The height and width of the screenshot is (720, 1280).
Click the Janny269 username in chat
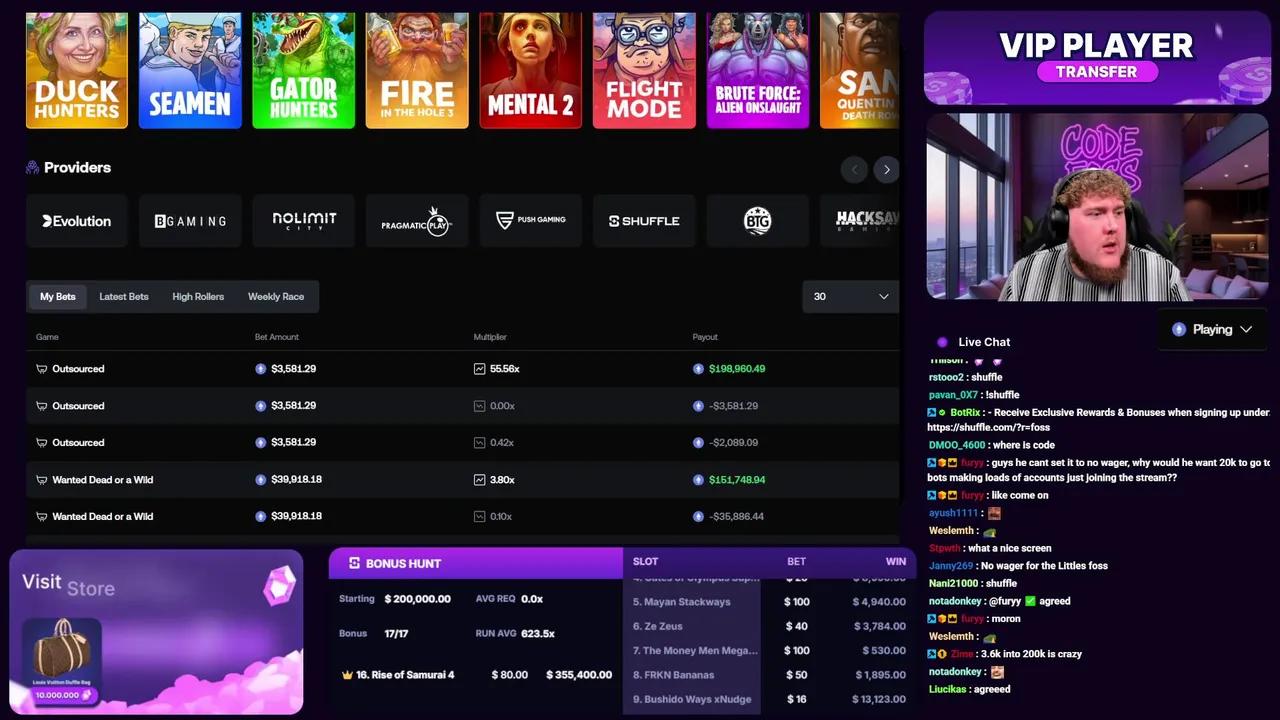coord(949,566)
